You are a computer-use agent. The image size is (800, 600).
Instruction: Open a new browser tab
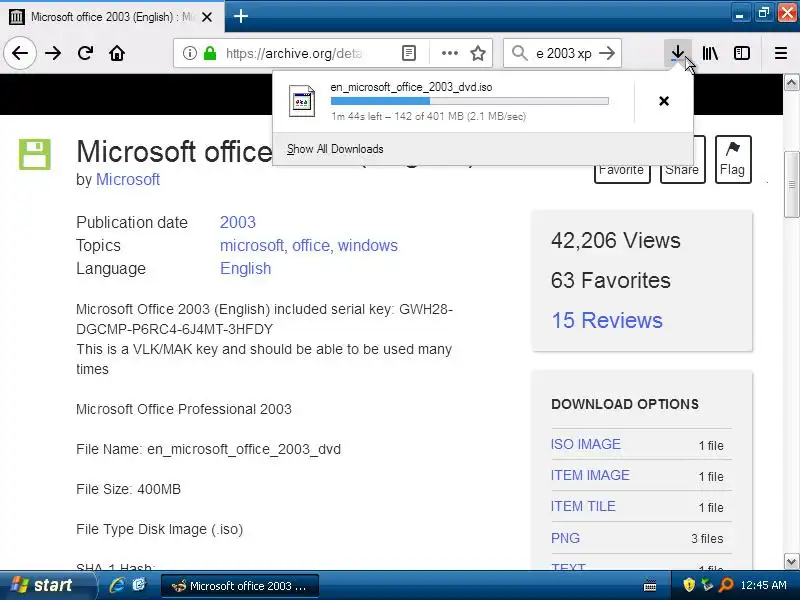(240, 16)
